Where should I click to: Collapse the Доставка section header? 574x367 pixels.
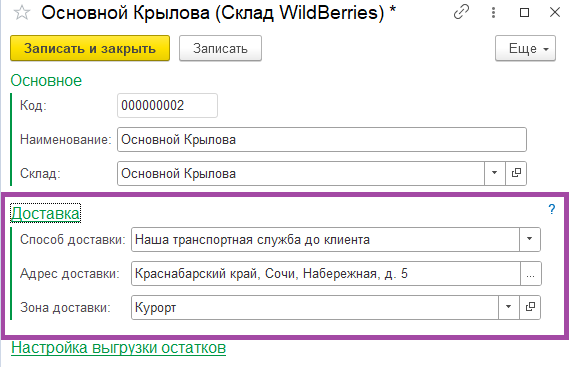(45, 213)
